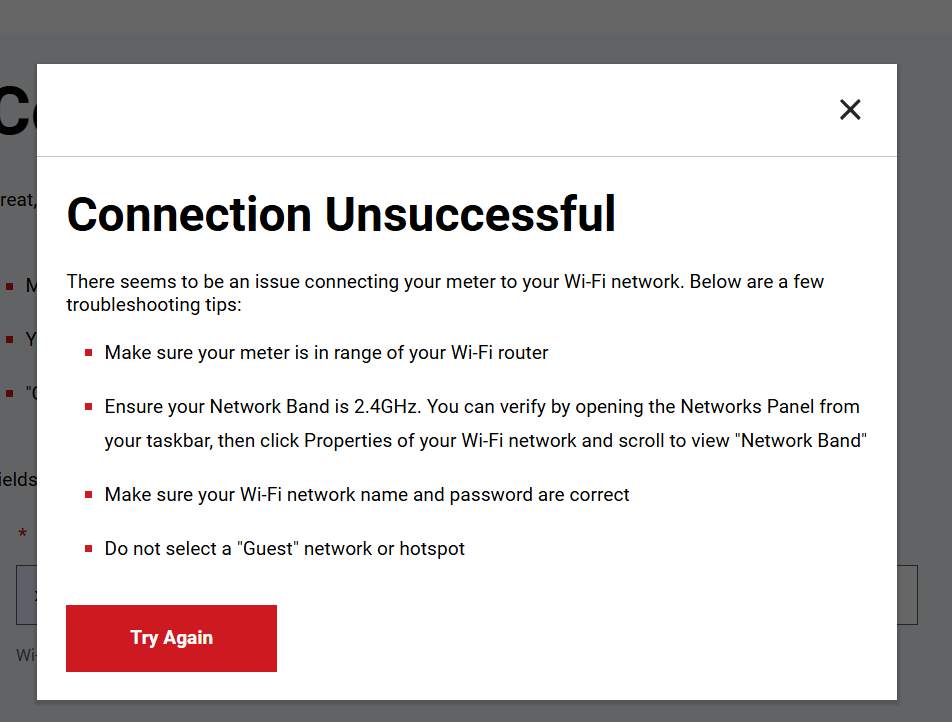Viewport: 952px width, 722px height.
Task: Select the "meter is in range" tip text
Action: pos(326,352)
